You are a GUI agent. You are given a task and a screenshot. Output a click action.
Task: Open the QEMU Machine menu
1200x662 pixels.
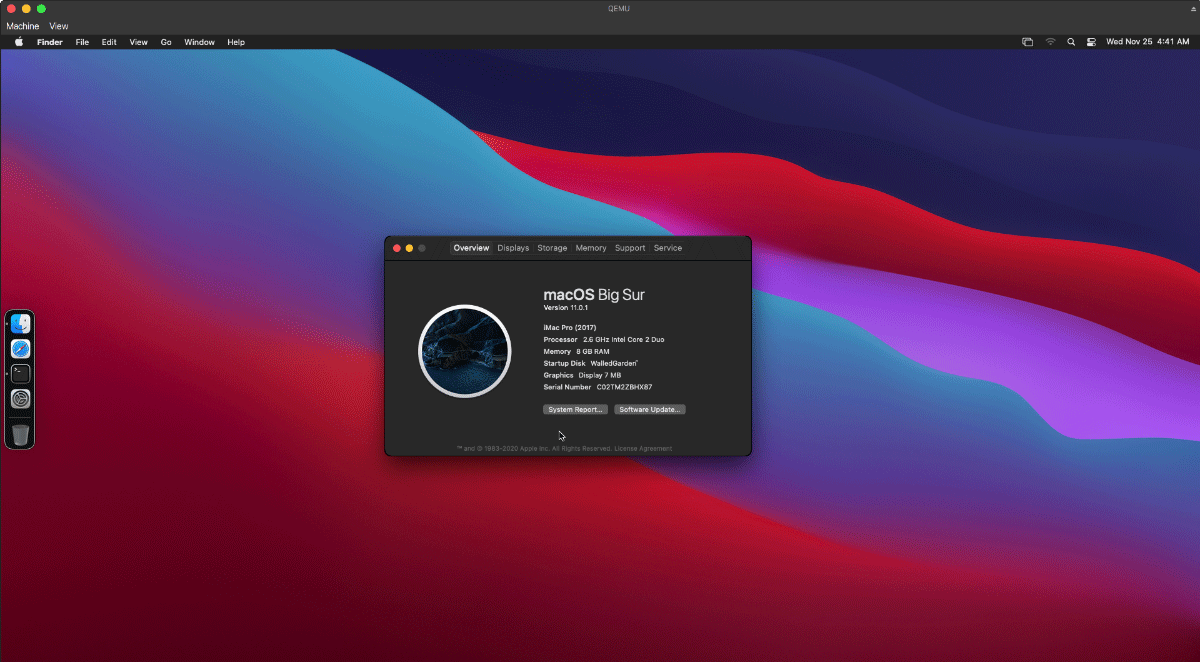pyautogui.click(x=22, y=26)
